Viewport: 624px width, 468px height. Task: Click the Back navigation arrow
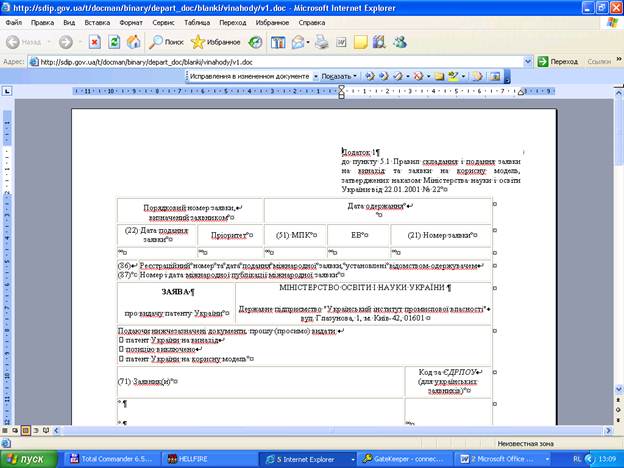click(13, 42)
